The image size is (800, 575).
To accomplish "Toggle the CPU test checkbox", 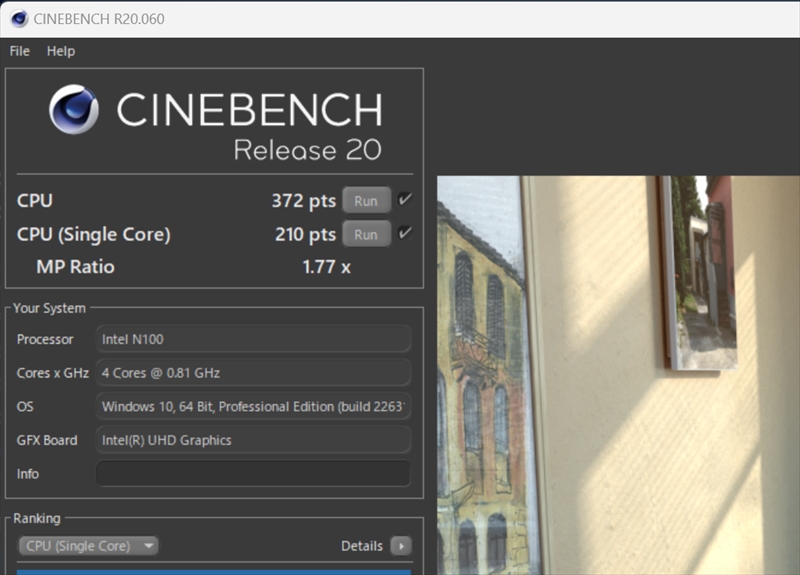I will click(405, 199).
